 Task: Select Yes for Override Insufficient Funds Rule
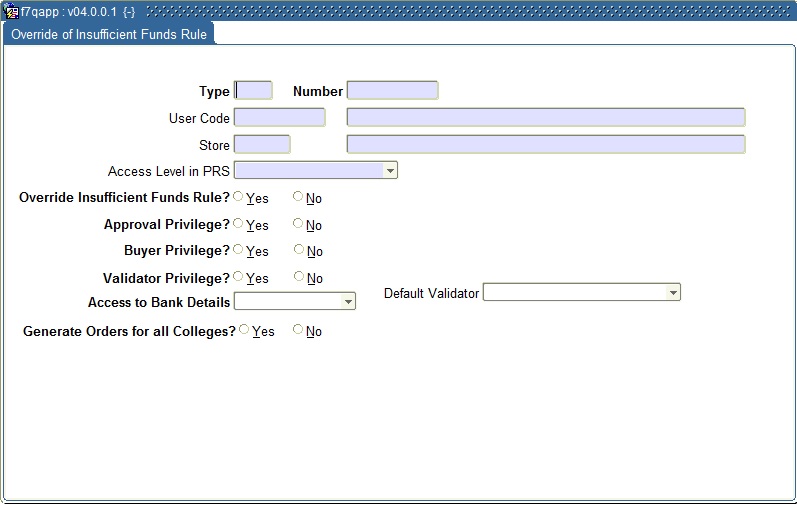coord(239,197)
